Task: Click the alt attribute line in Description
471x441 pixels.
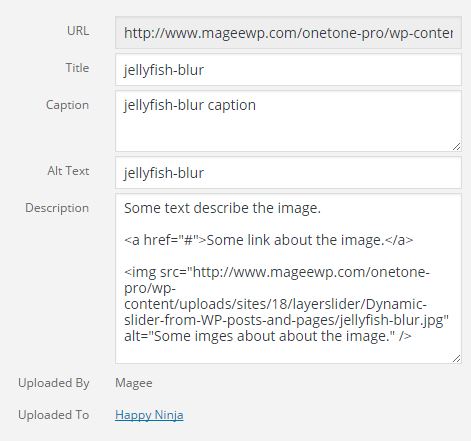Action: [268, 336]
